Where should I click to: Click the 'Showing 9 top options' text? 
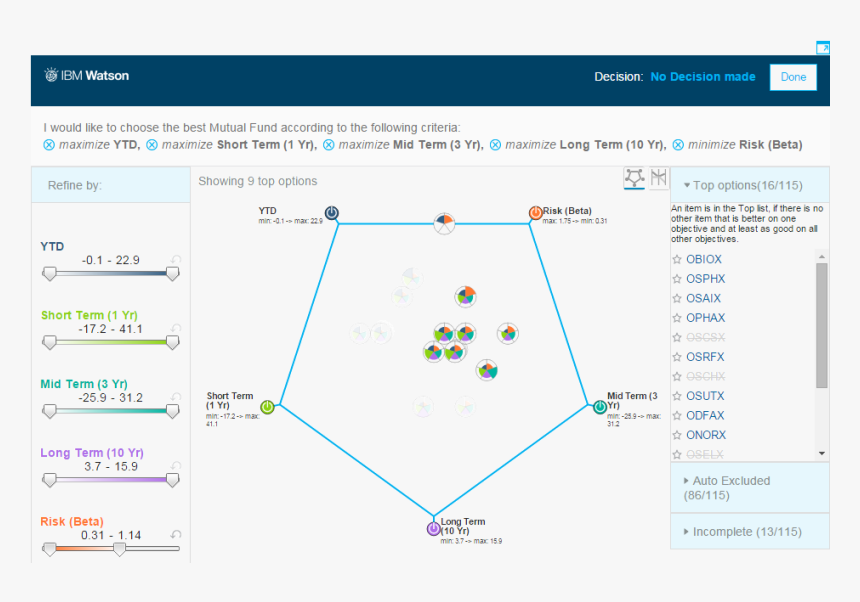click(258, 181)
